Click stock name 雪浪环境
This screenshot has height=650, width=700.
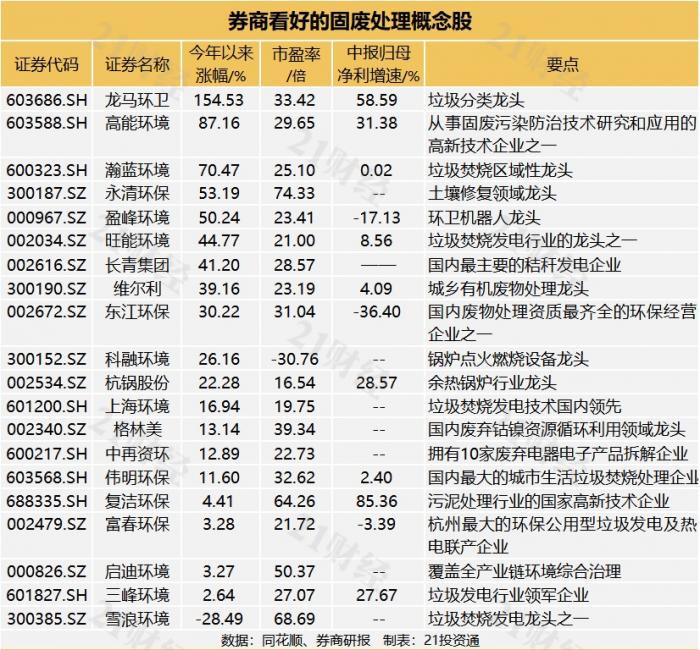(x=137, y=619)
